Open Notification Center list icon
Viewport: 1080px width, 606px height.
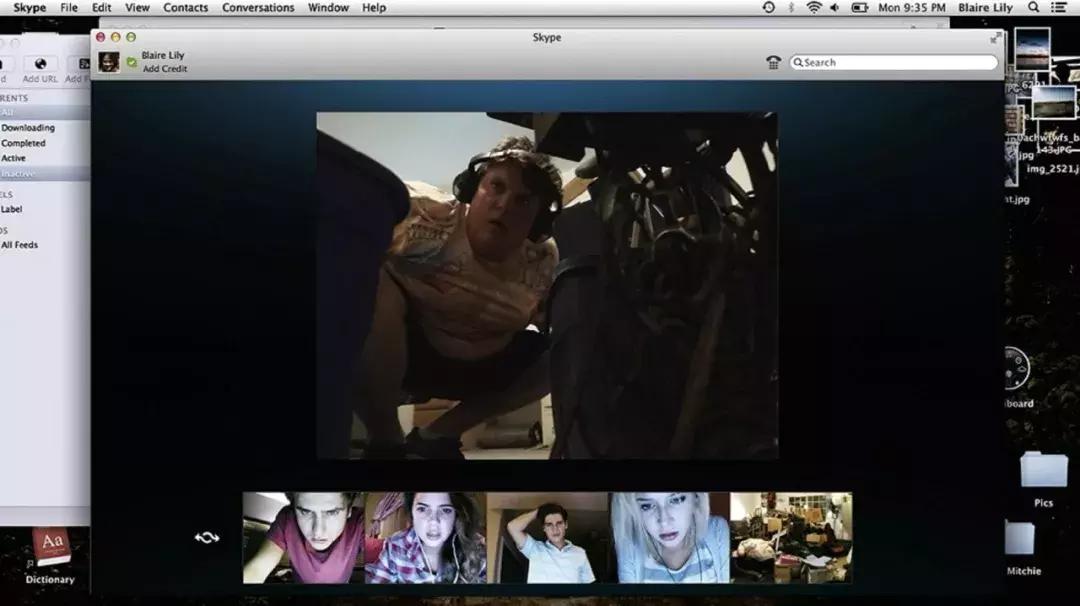click(1059, 8)
